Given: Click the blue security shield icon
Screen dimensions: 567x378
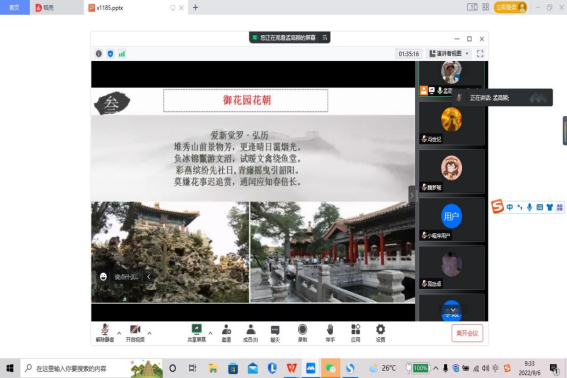Looking at the screenshot, I should point(110,54).
